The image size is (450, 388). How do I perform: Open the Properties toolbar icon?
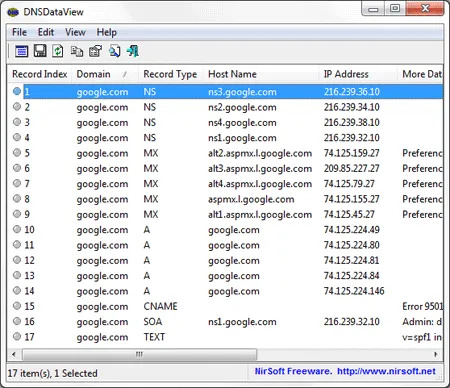point(95,51)
